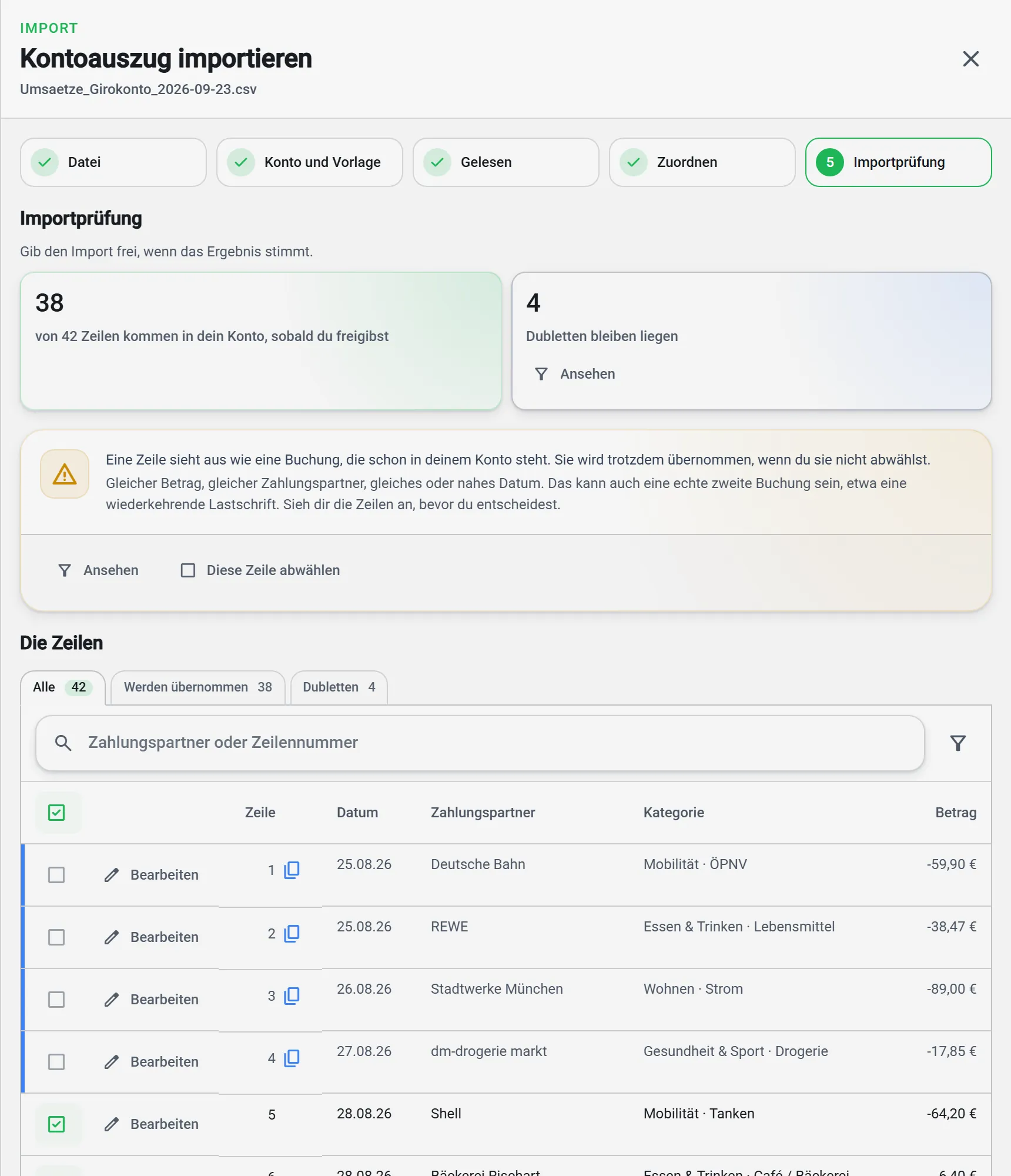Go to Konto und Vorlage step
The height and width of the screenshot is (1176, 1011).
(310, 162)
